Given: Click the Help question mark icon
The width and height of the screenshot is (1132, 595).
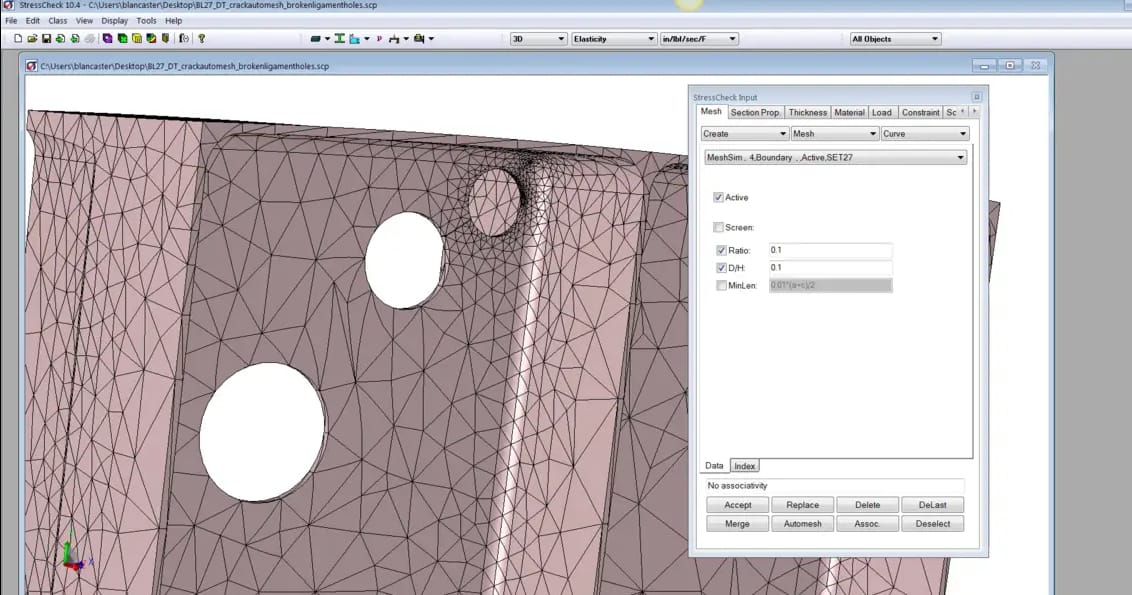Looking at the screenshot, I should (x=202, y=38).
